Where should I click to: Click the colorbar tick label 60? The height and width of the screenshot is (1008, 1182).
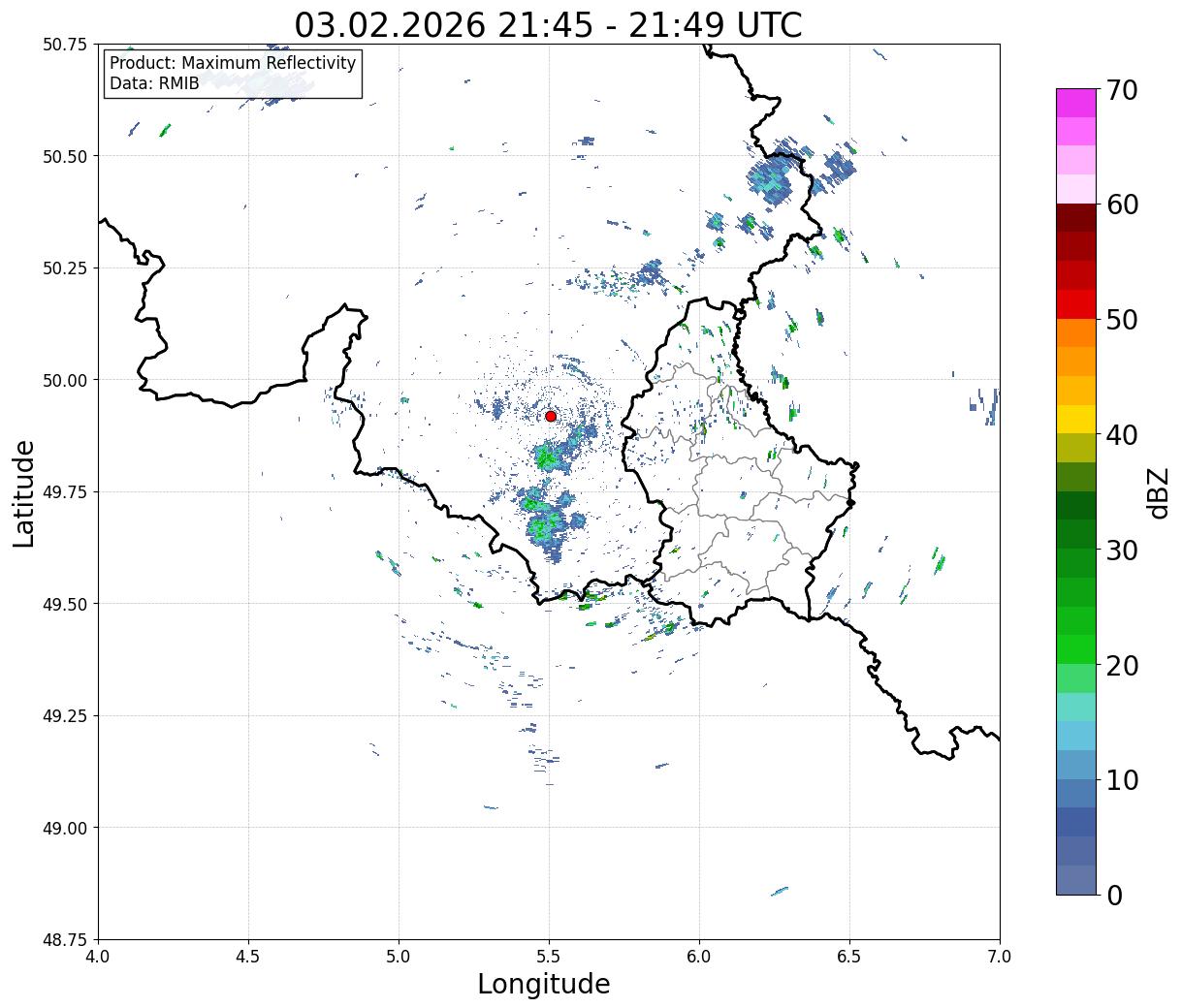(x=1122, y=205)
